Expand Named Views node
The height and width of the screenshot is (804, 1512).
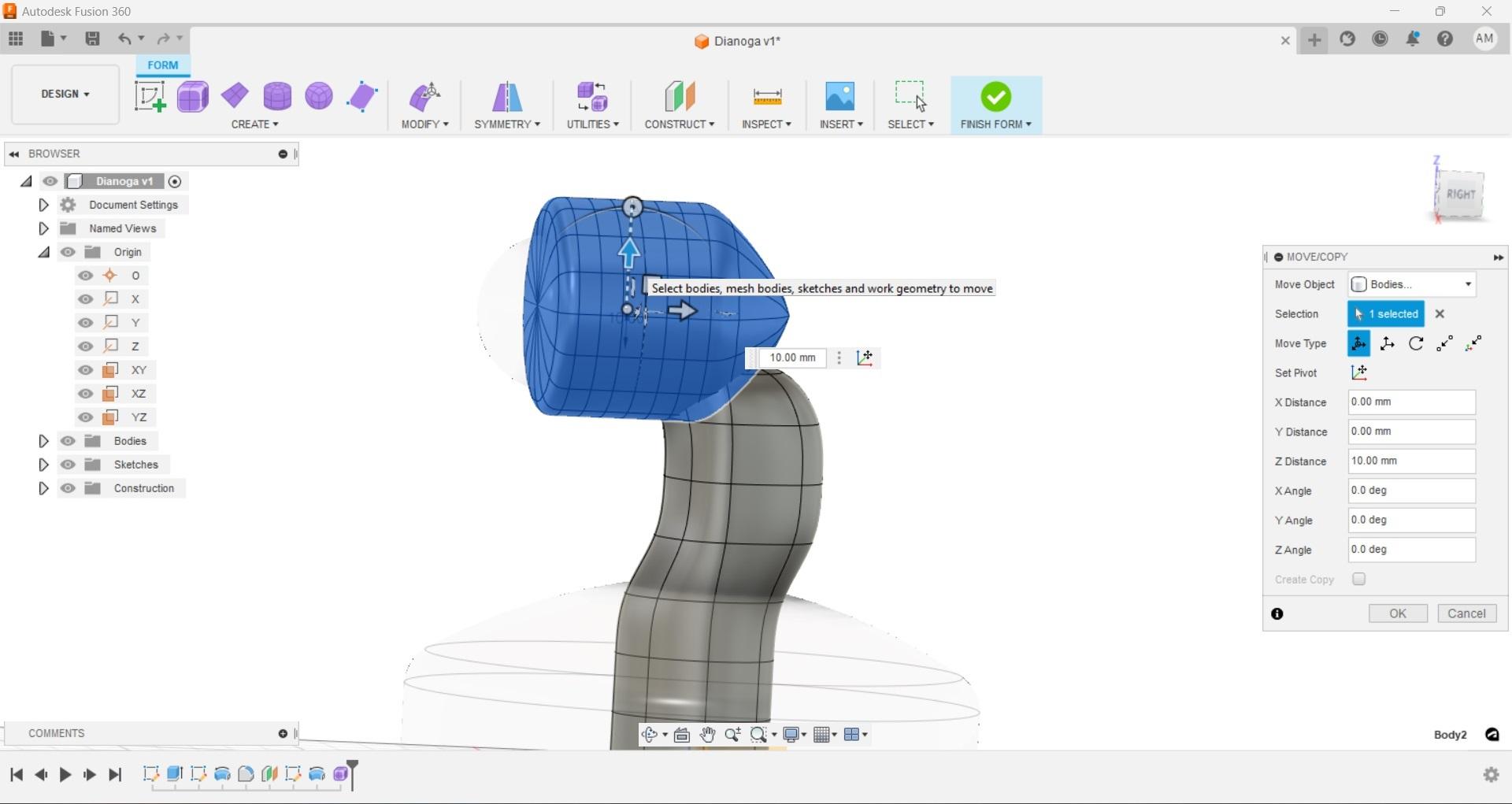pos(43,228)
